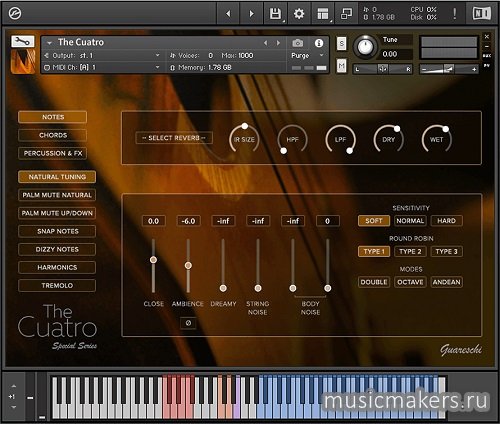
Task: Open instrument info icon
Action: [x=319, y=43]
